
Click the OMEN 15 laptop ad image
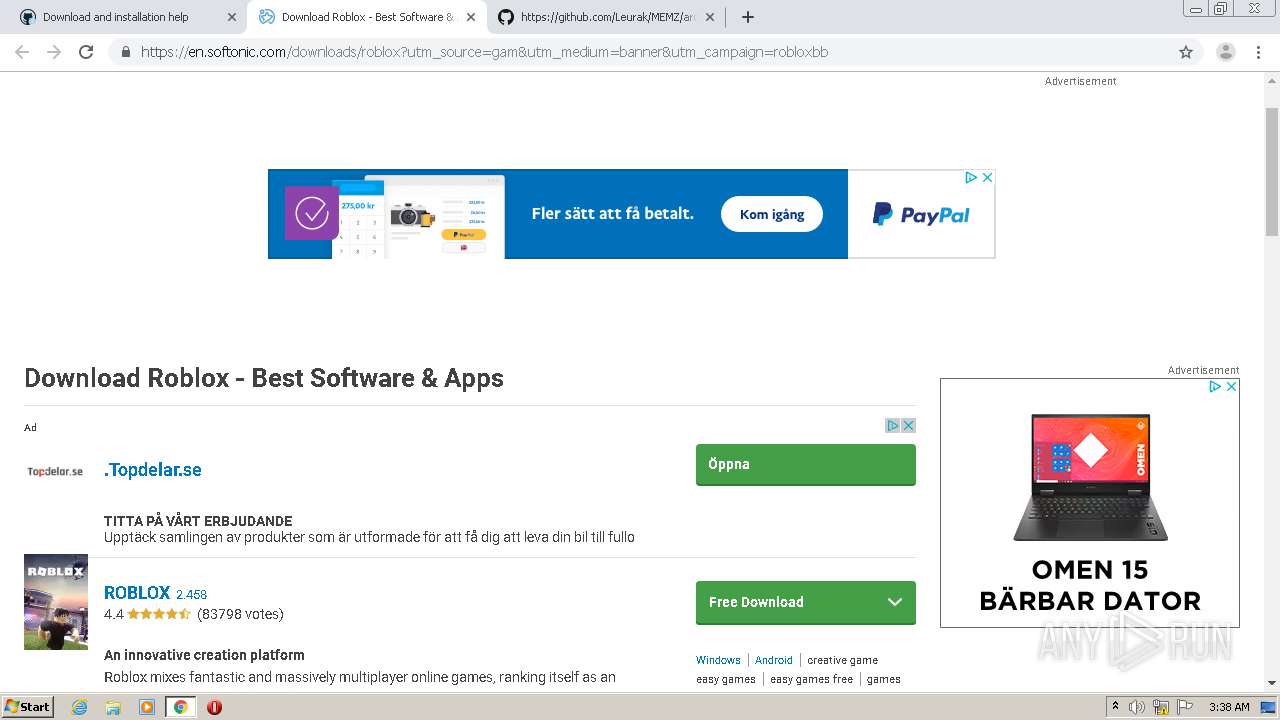click(x=1090, y=478)
